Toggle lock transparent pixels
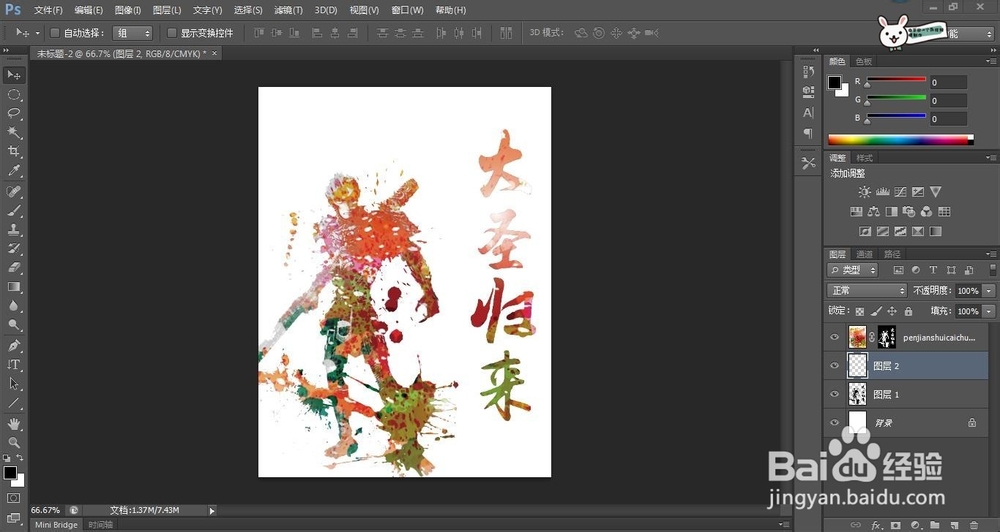This screenshot has width=1000, height=532. click(x=860, y=311)
